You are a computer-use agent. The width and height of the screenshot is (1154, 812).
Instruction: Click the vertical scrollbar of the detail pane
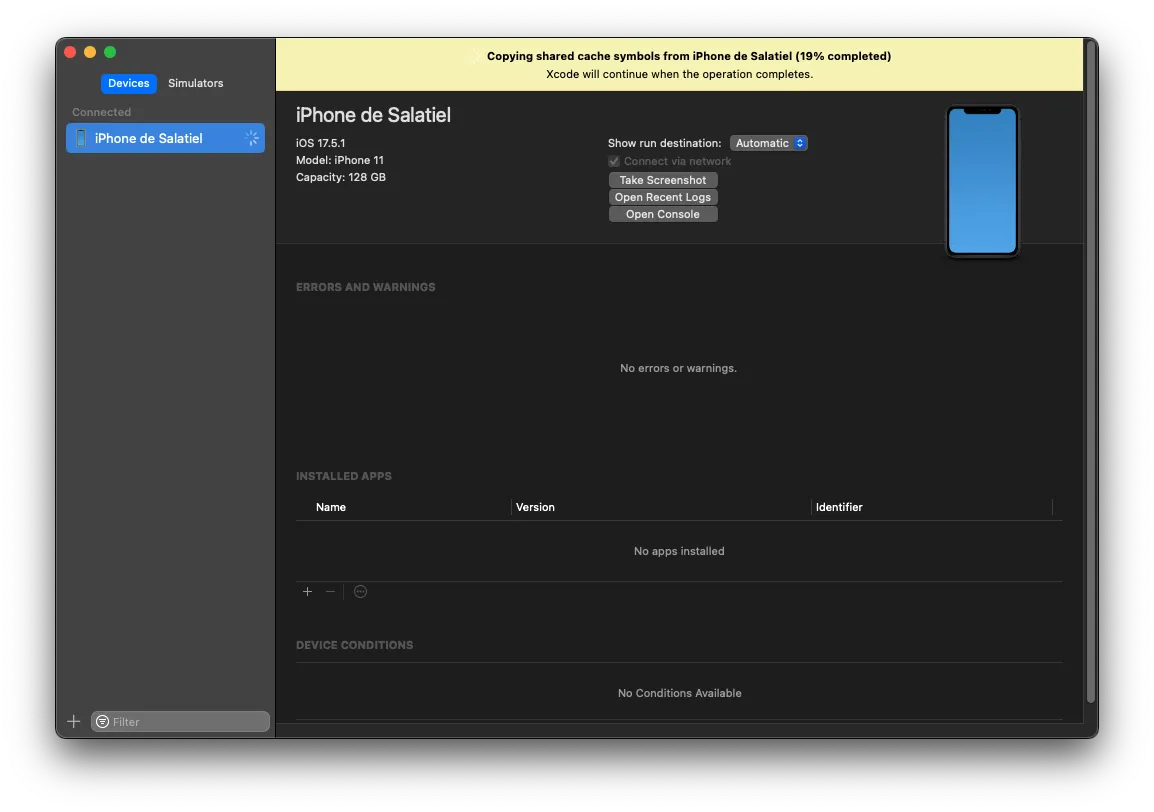1091,372
